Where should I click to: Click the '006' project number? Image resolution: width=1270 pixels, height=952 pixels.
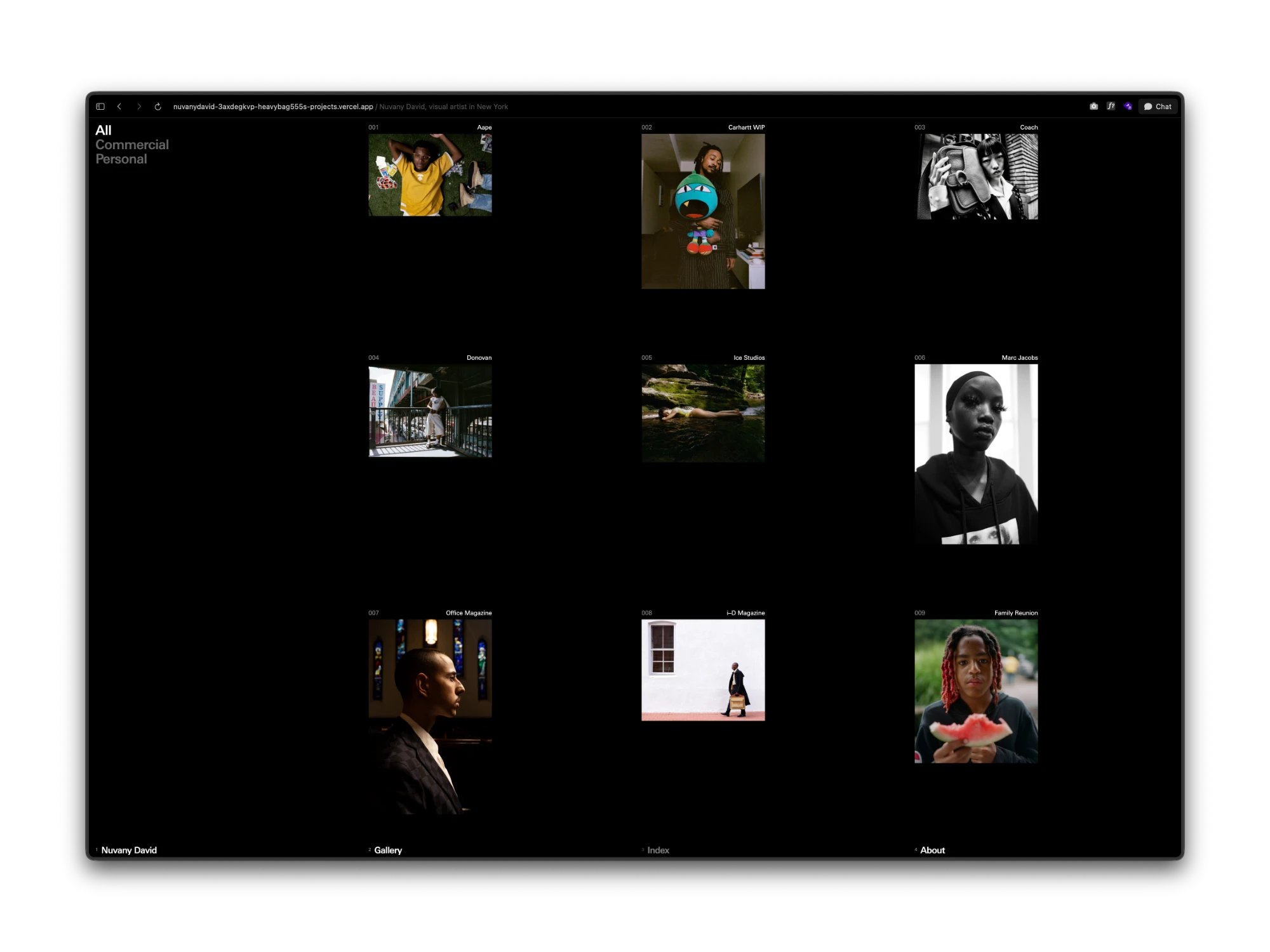tap(919, 358)
